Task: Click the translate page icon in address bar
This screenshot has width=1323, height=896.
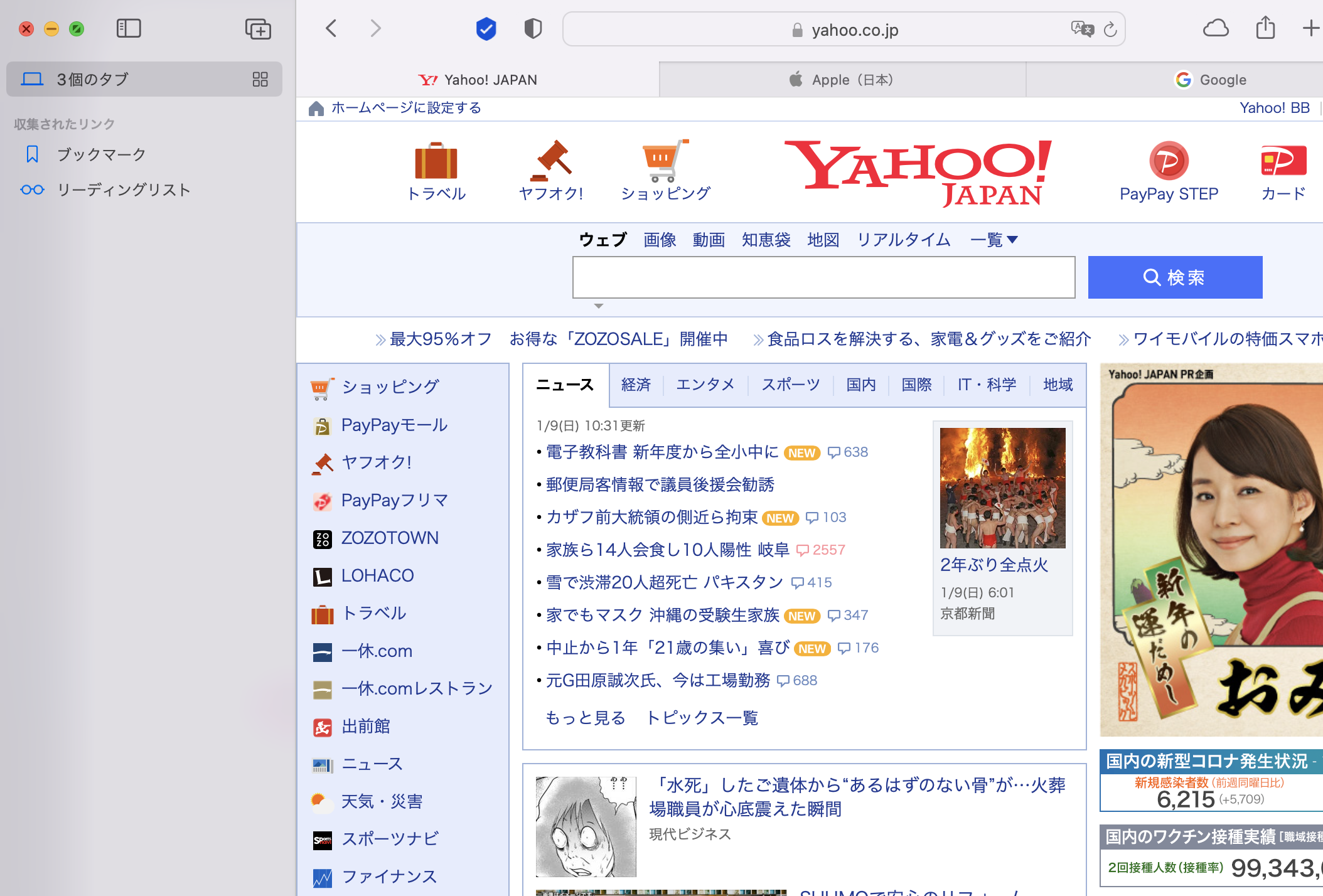Action: 1082,29
